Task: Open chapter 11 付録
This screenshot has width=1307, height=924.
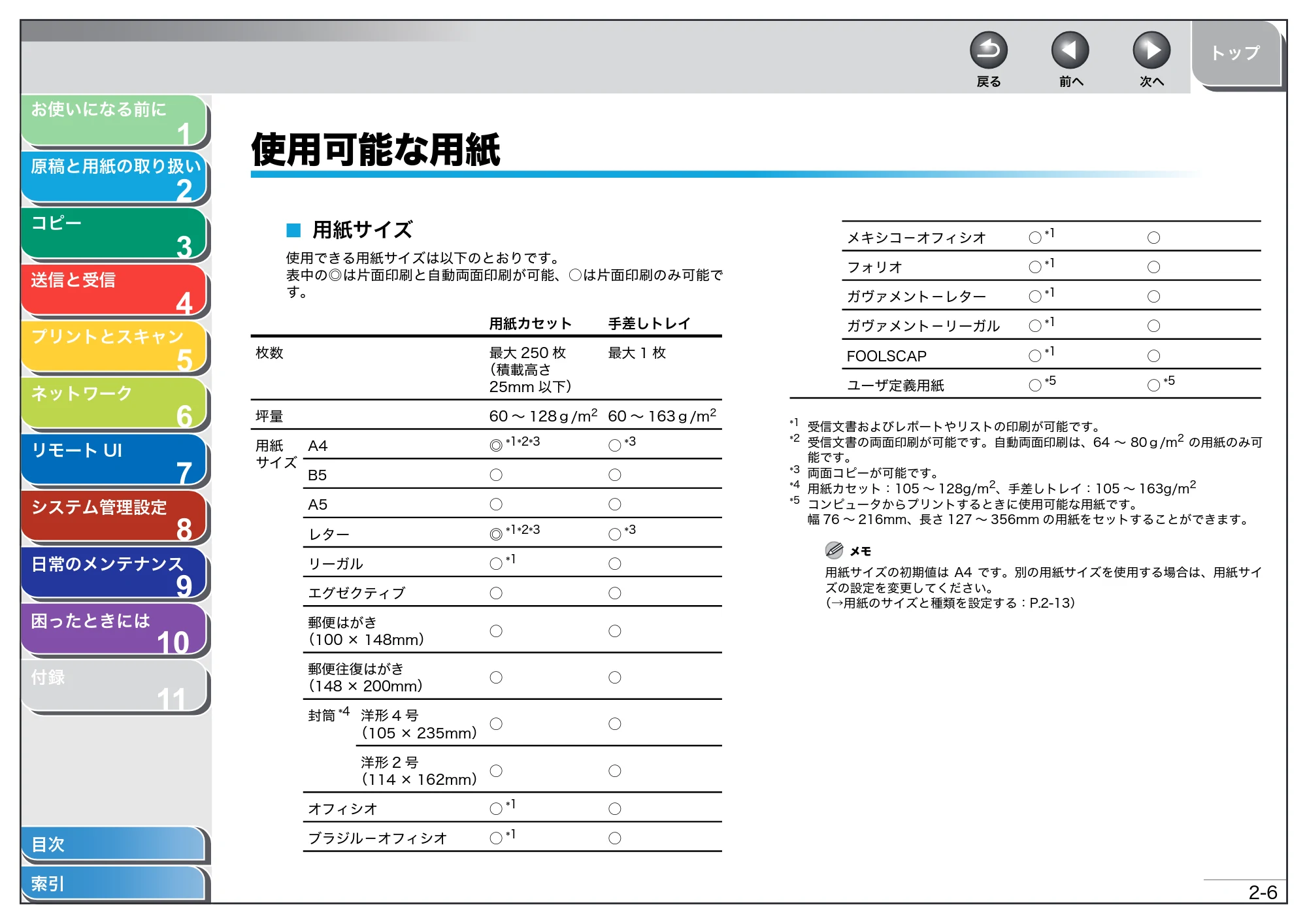Action: click(x=114, y=687)
